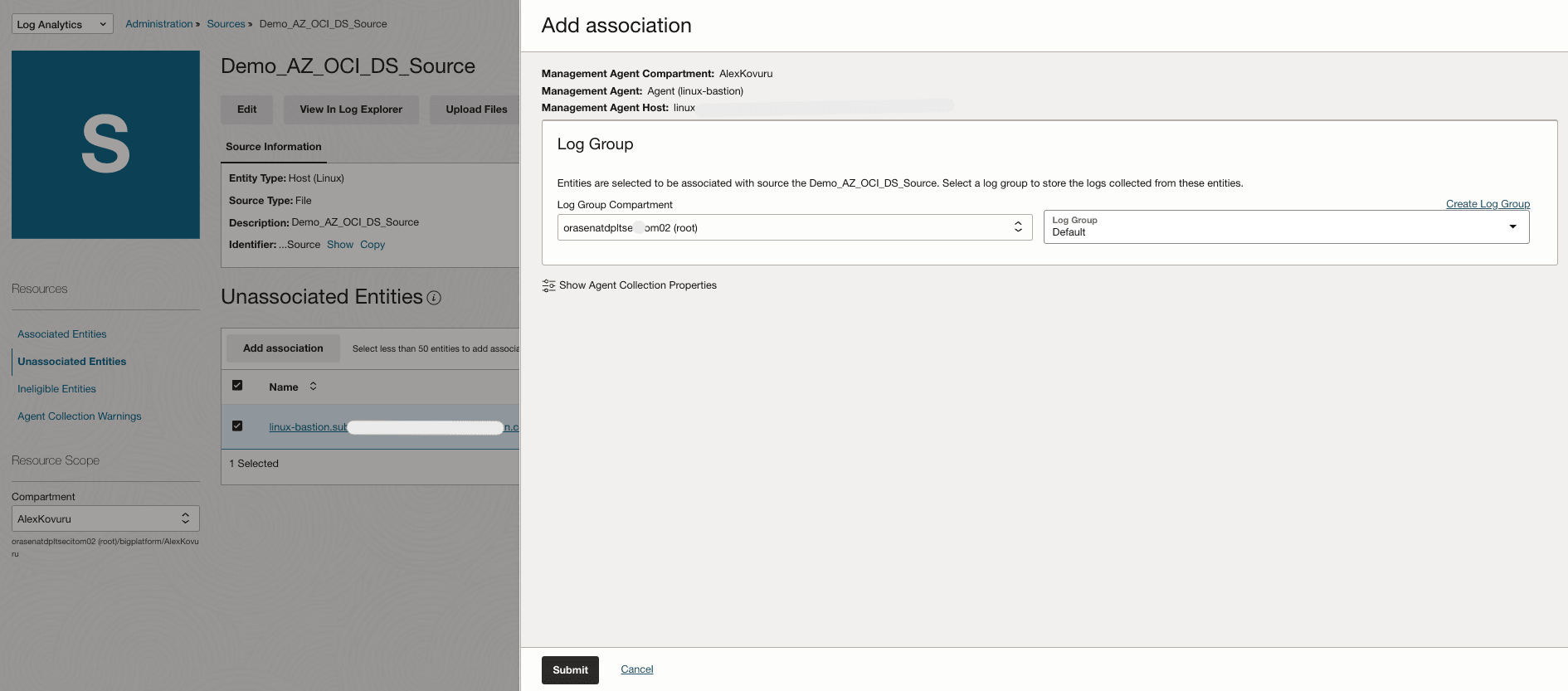Click the Unassociated Entities info icon
Viewport: 1568px width, 691px height.
[434, 298]
